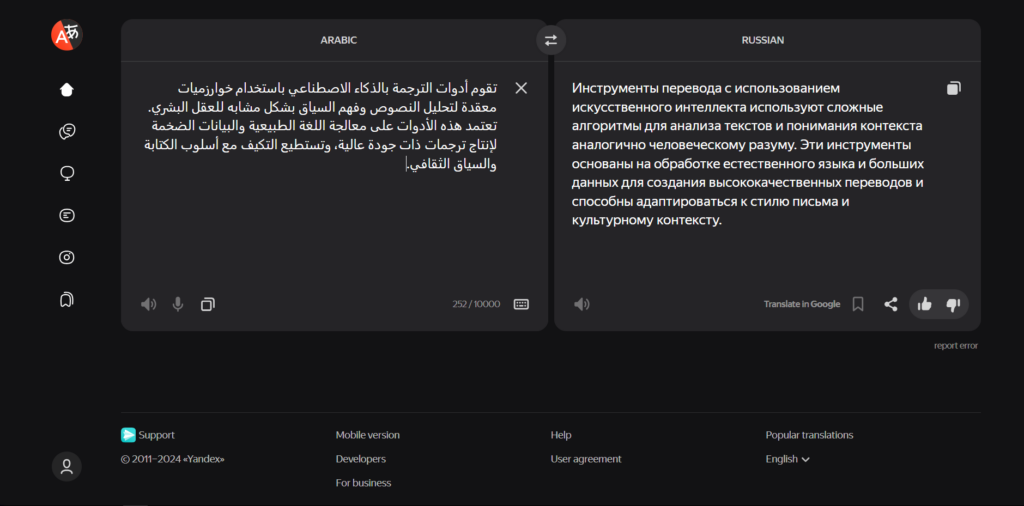Click the Support chat icon
Viewport: 1024px width, 506px height.
(x=128, y=435)
